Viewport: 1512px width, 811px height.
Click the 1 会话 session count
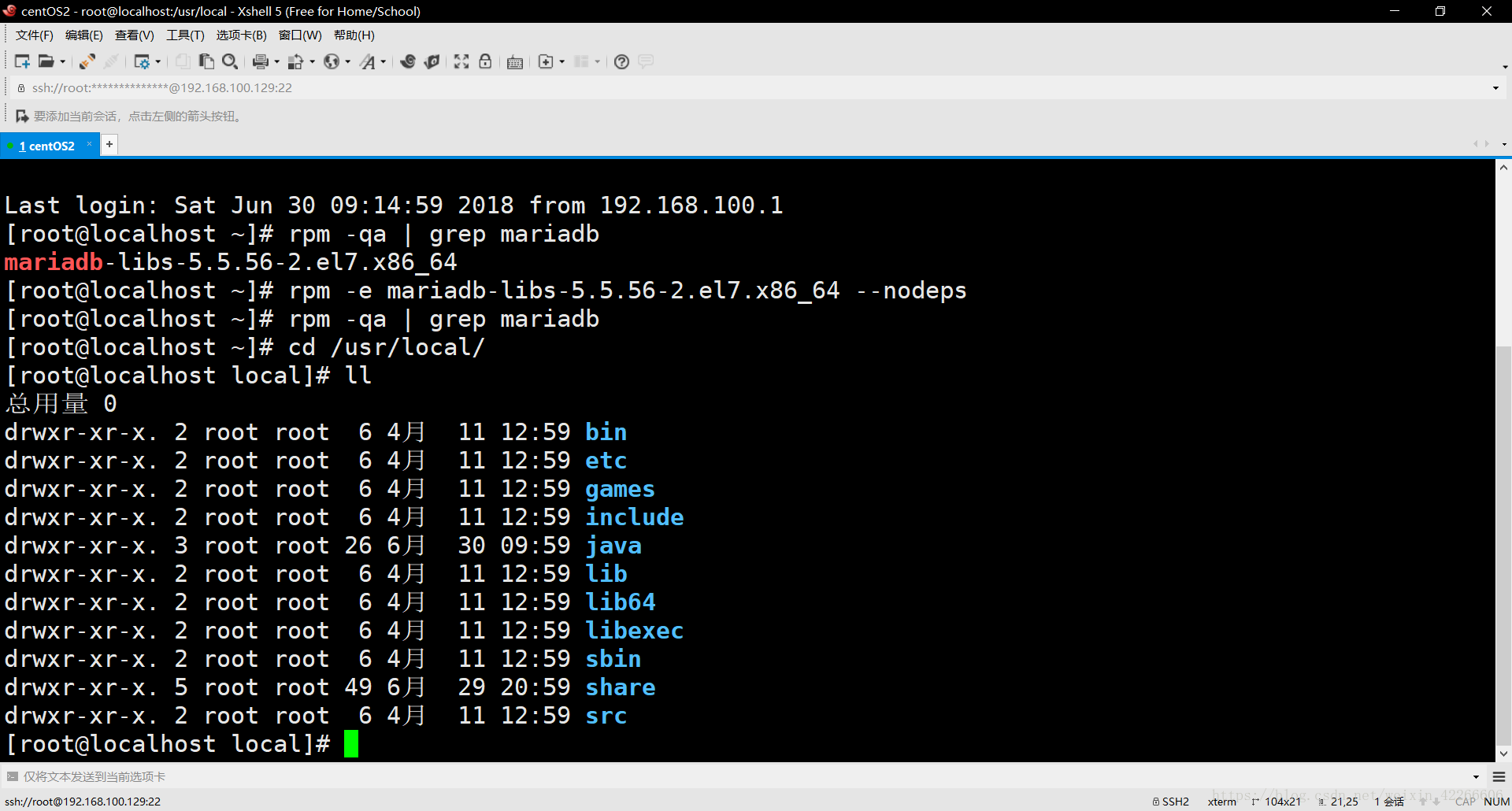[1390, 802]
